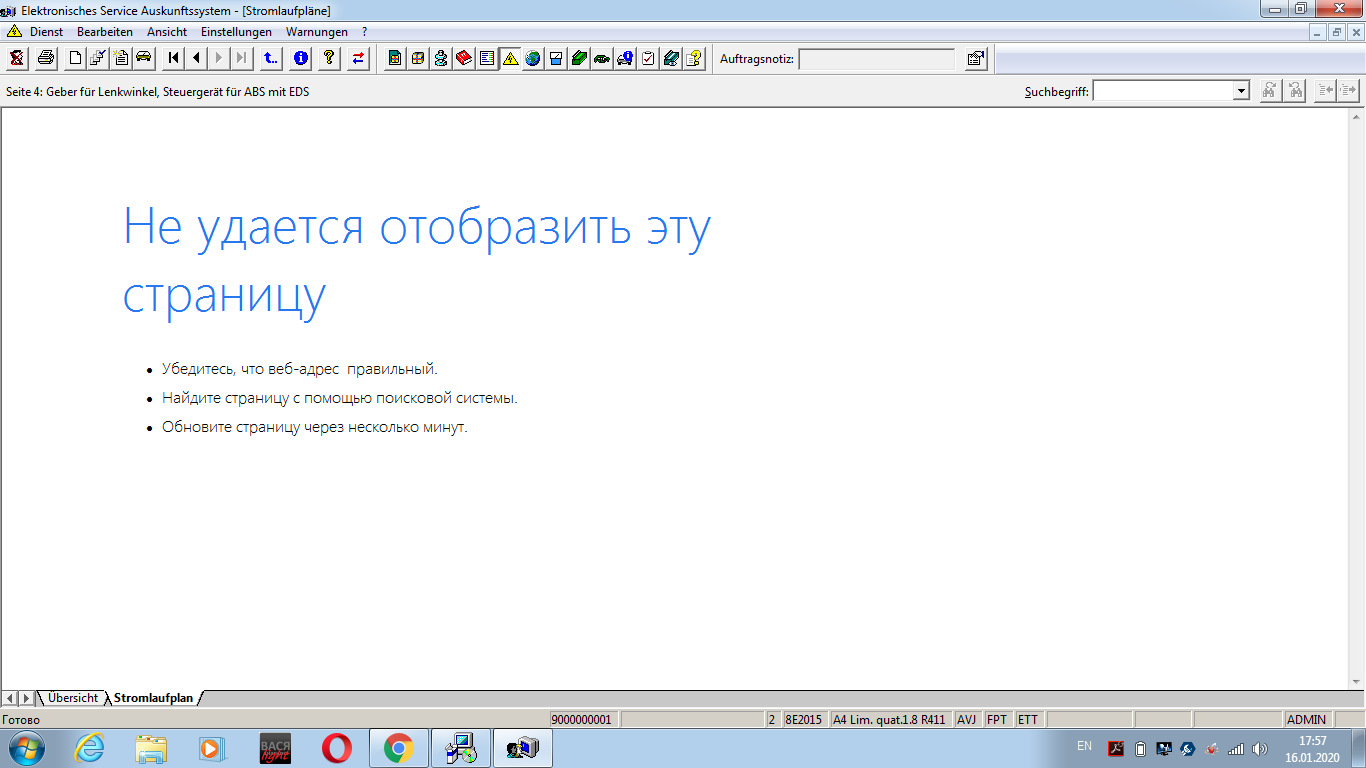
Task: Open the Suchbegriff dropdown arrow
Action: click(1241, 91)
